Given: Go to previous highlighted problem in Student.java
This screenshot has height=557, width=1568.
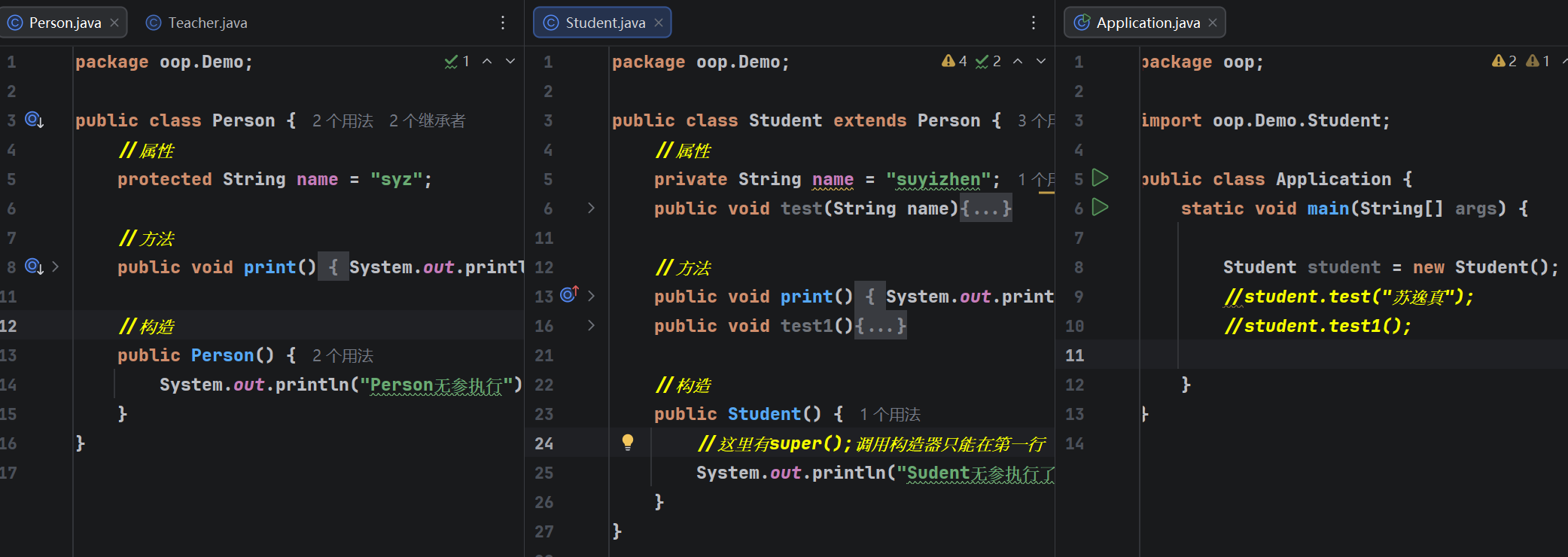Looking at the screenshot, I should (1018, 61).
